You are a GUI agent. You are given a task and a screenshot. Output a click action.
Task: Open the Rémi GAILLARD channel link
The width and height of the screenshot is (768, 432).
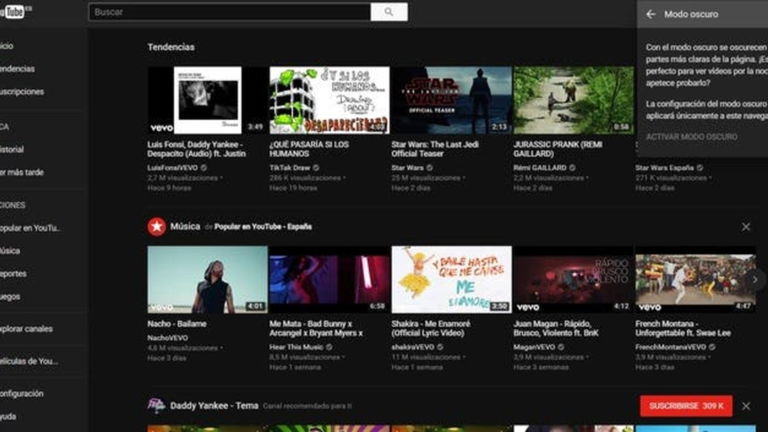click(x=539, y=168)
